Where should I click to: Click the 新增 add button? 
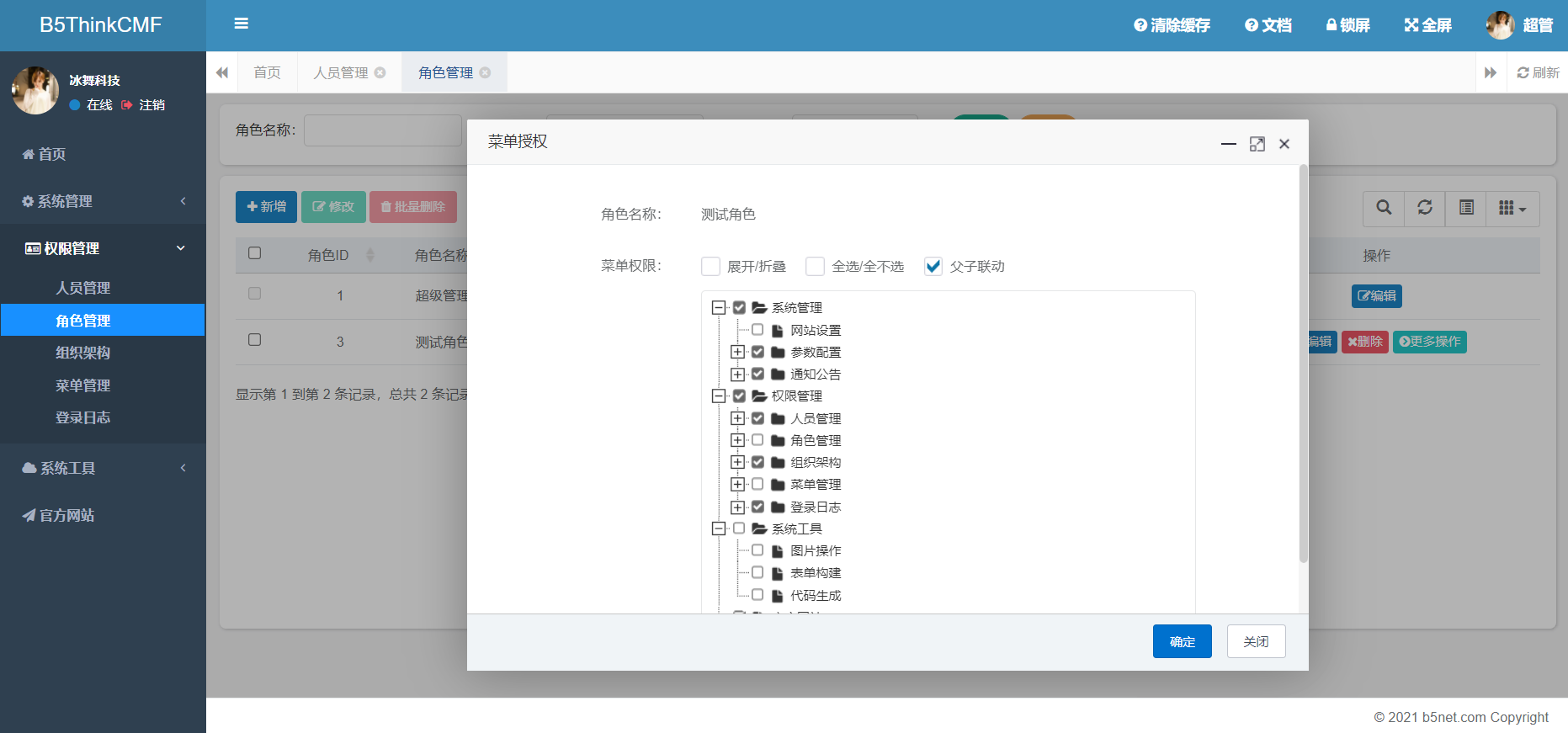266,206
